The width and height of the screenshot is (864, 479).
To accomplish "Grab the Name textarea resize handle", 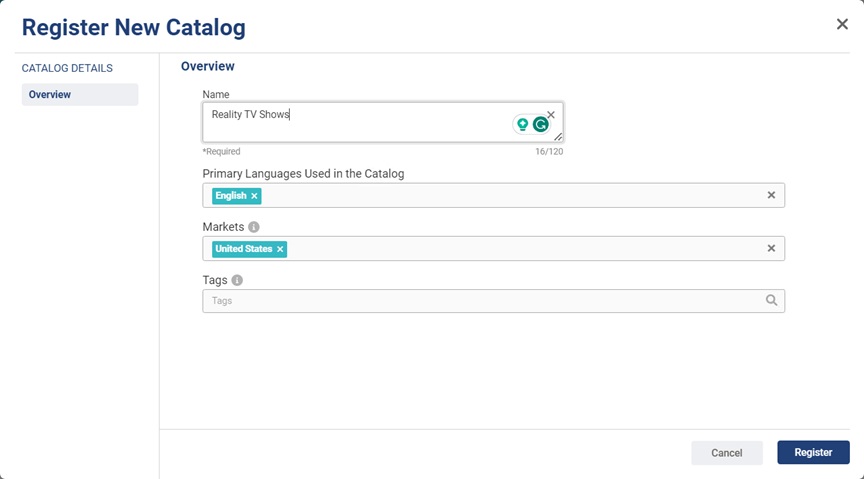I will pyautogui.click(x=558, y=137).
